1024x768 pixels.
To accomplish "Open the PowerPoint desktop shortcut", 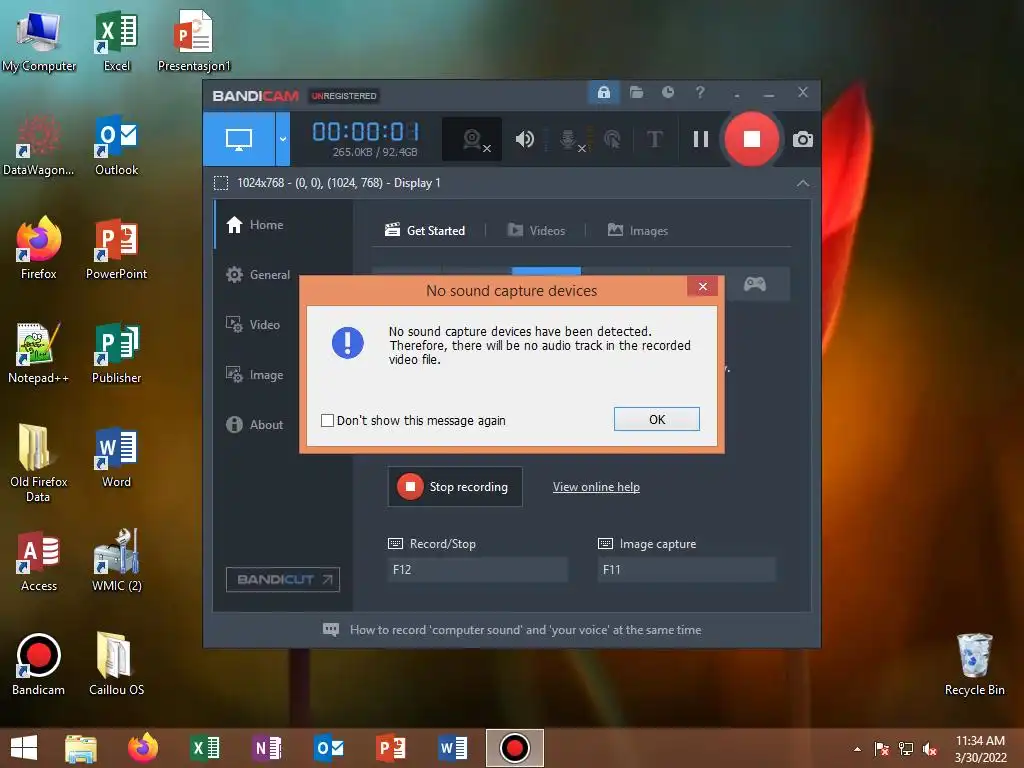I will pos(116,249).
